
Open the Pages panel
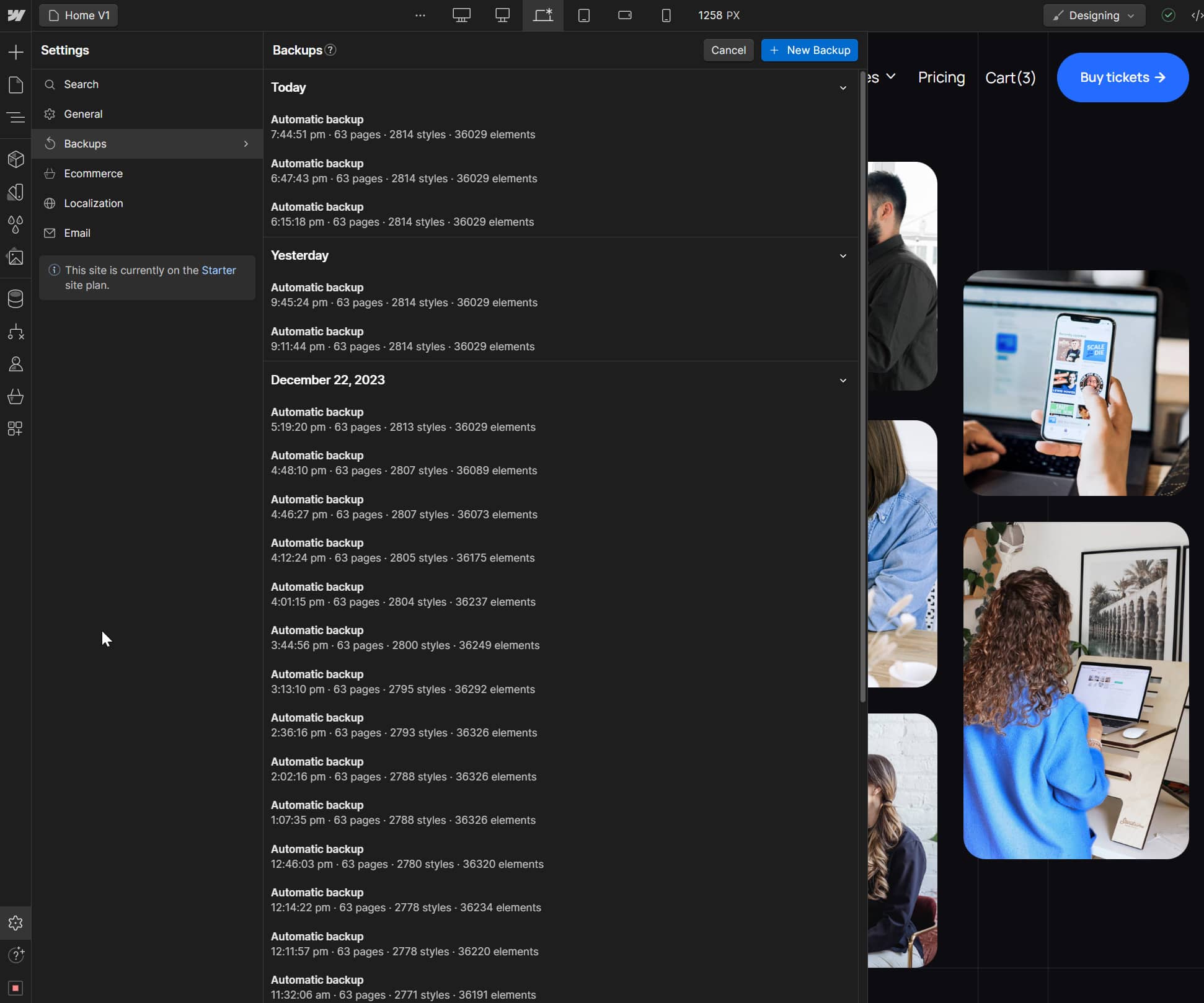point(16,85)
